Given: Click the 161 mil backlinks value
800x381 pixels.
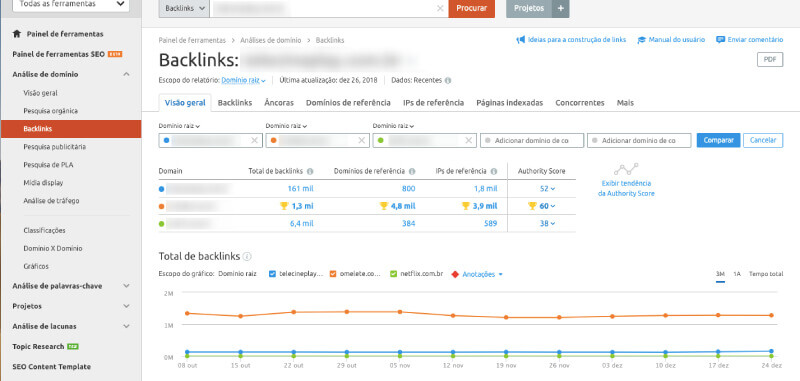Looking at the screenshot, I should tap(301, 189).
